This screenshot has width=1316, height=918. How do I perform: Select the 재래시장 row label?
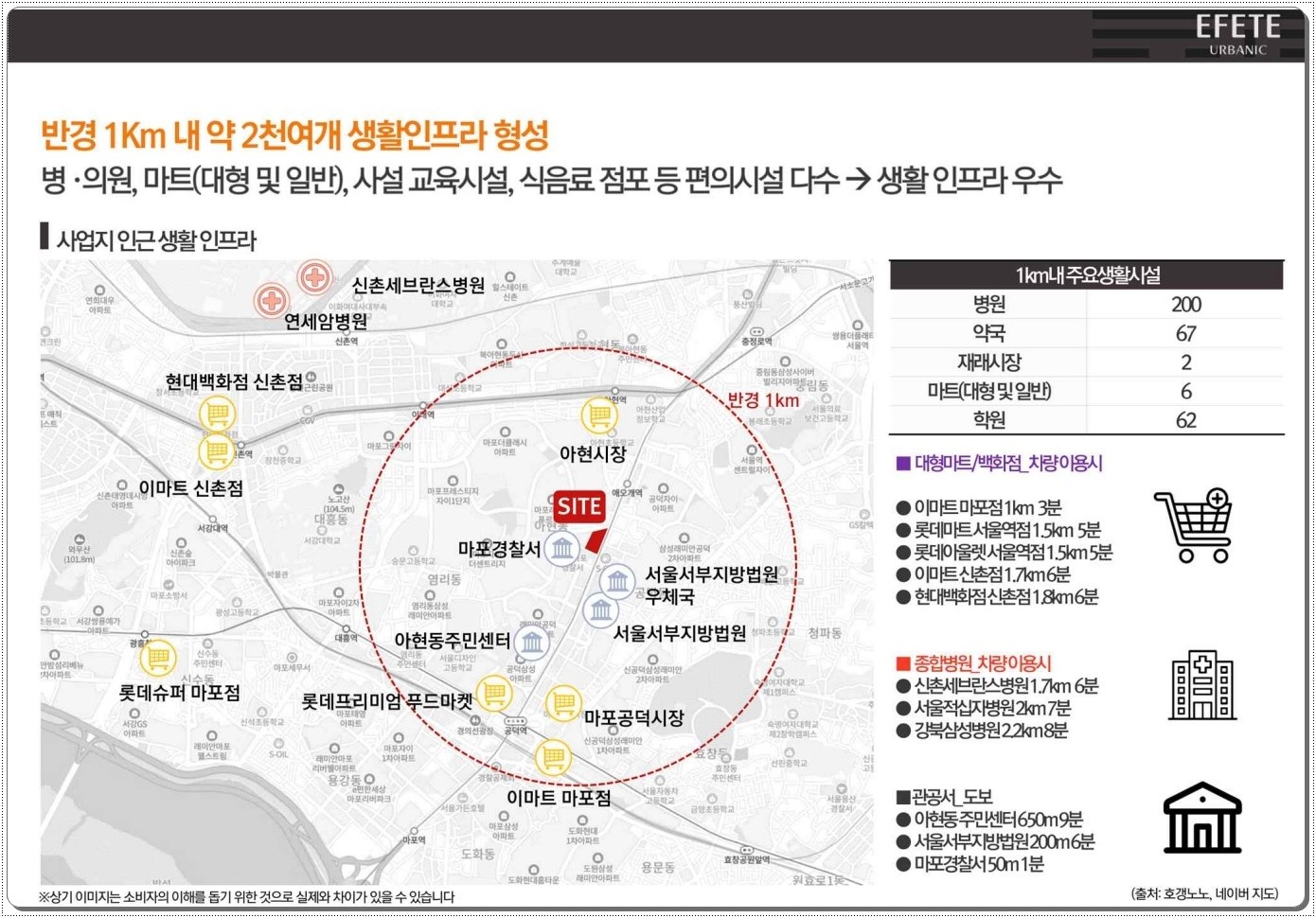(988, 362)
